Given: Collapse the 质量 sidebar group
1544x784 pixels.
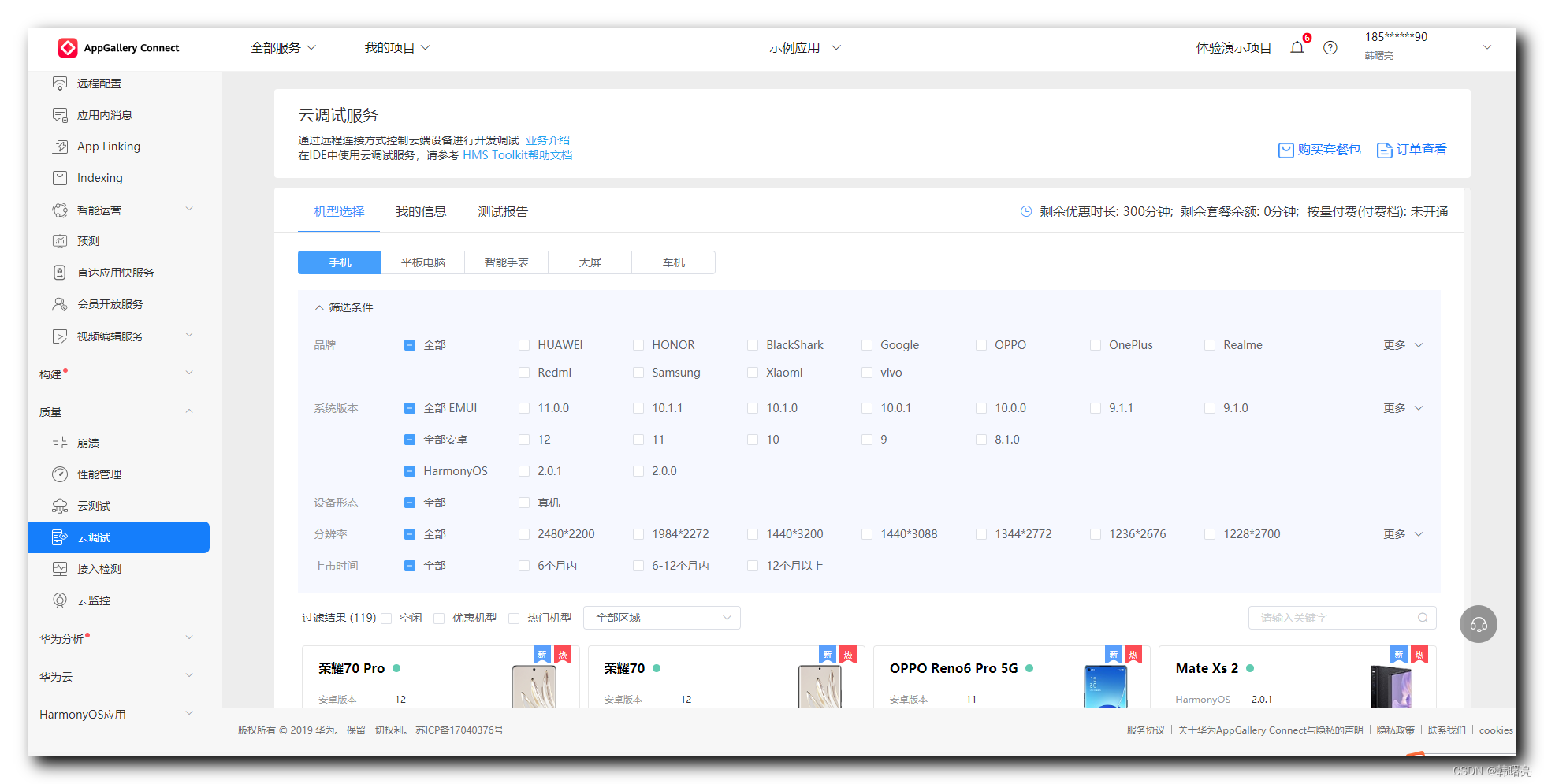Looking at the screenshot, I should 189,411.
